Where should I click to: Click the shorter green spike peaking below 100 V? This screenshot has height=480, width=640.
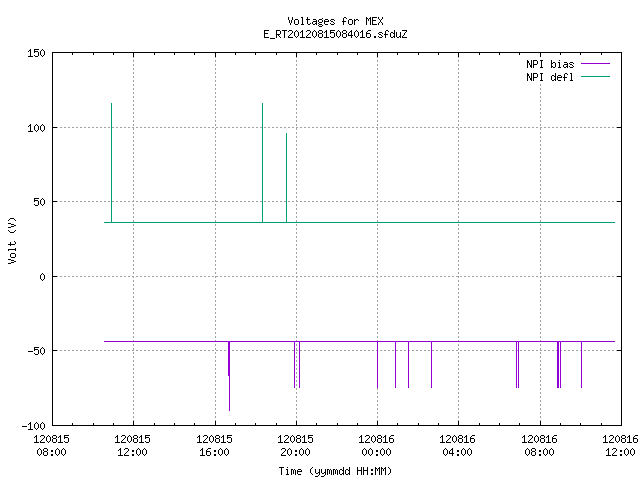[287, 178]
